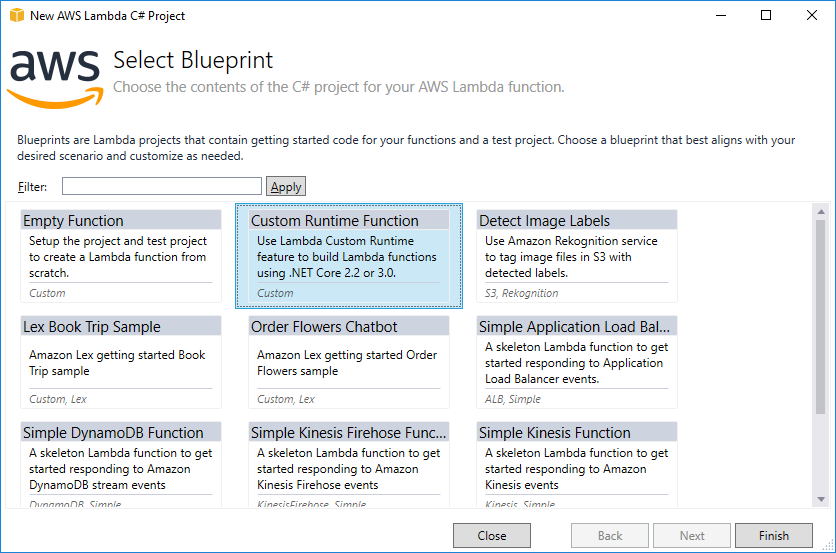
Task: Click the AWS Lambda box icon in title bar
Action: [17, 15]
